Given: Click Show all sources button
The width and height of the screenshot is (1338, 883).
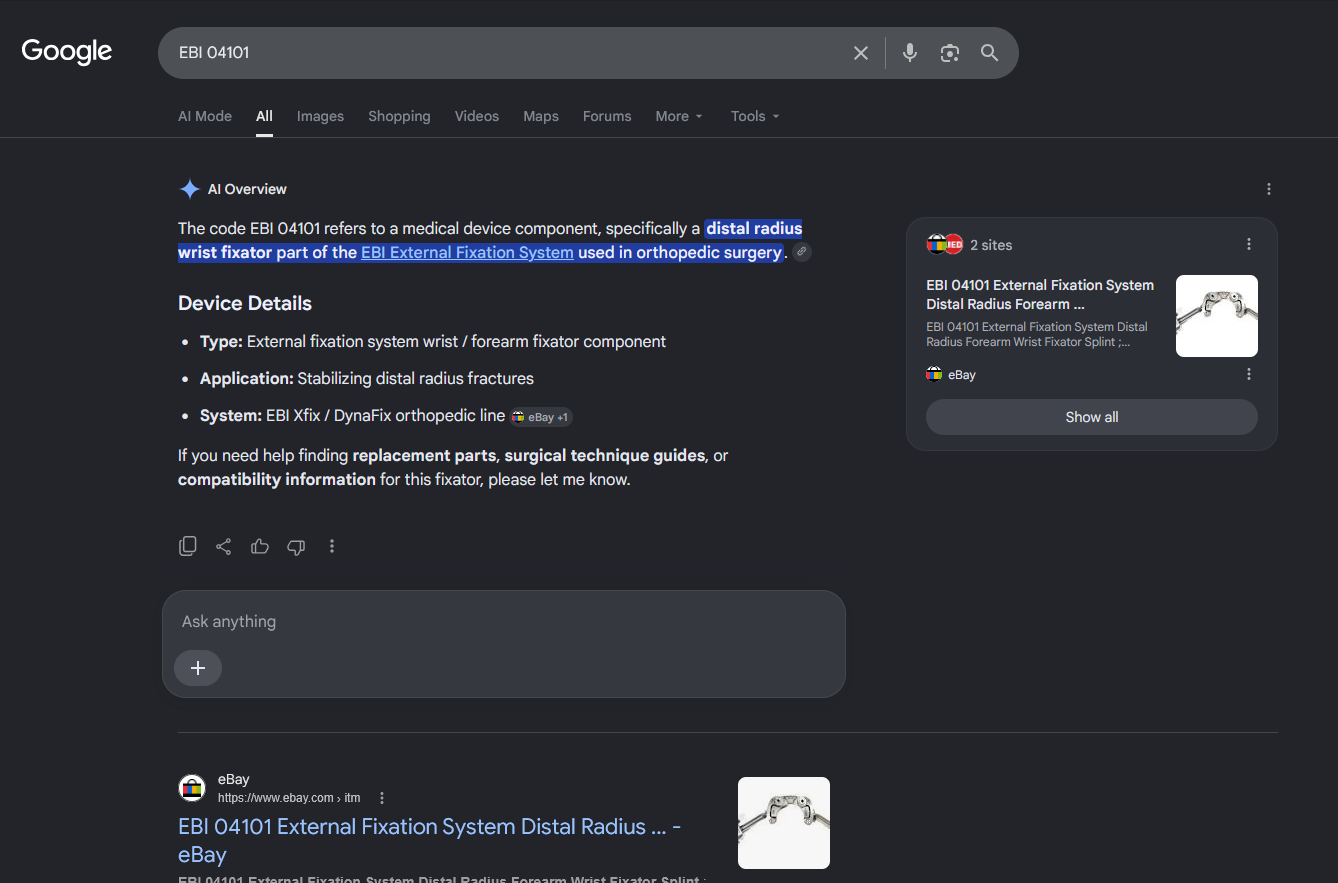Looking at the screenshot, I should click(1092, 417).
